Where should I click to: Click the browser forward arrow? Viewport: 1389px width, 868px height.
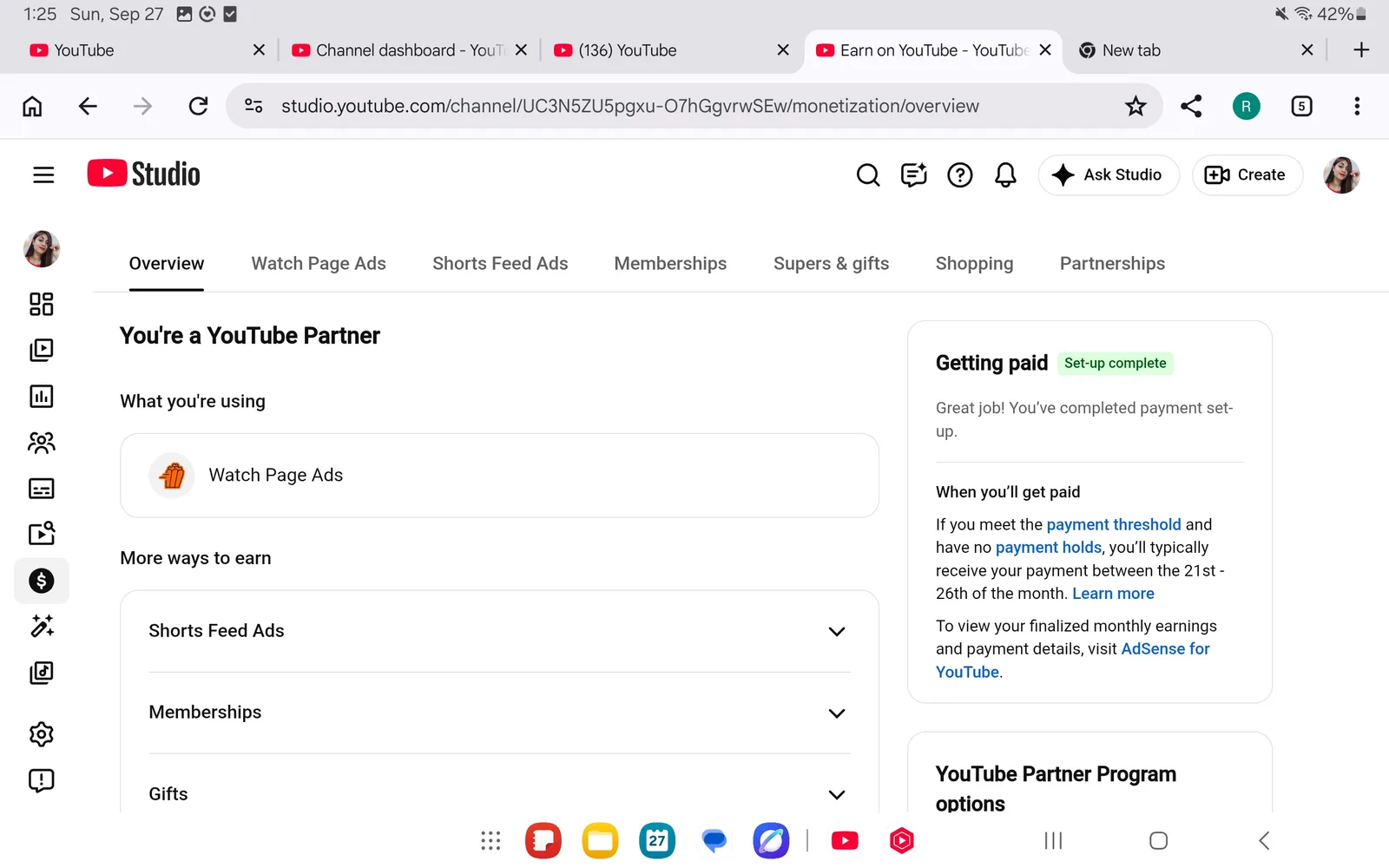142,106
